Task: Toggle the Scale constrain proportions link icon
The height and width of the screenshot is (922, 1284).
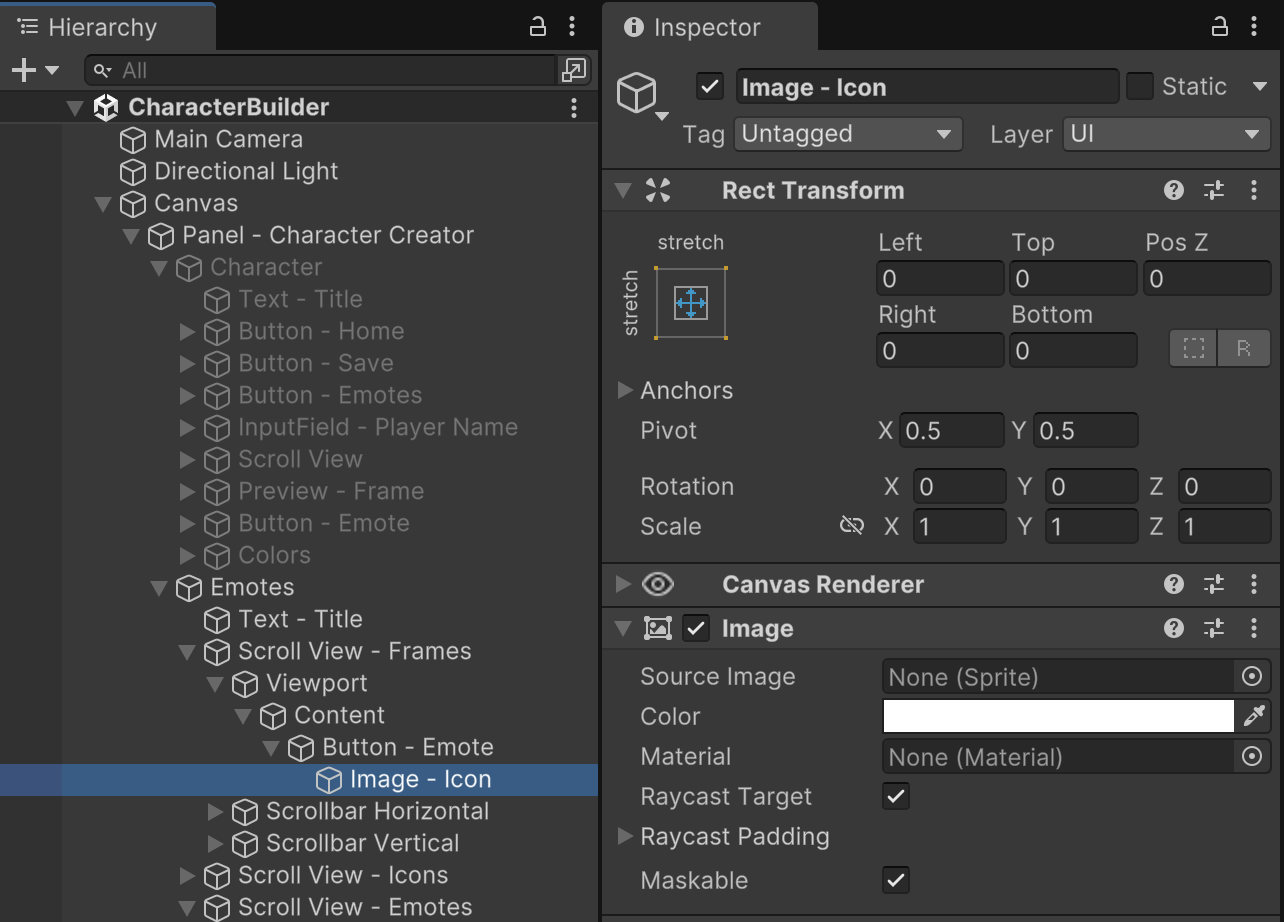Action: tap(852, 526)
